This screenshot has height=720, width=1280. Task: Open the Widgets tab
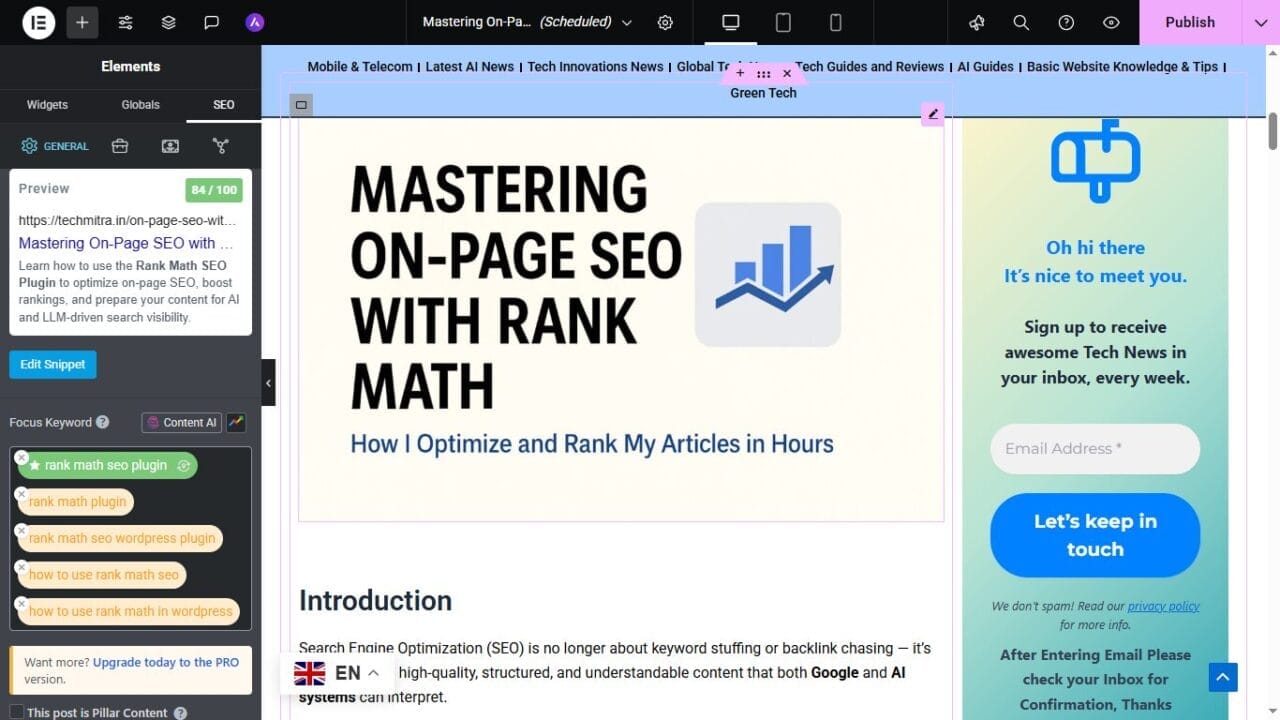(47, 104)
